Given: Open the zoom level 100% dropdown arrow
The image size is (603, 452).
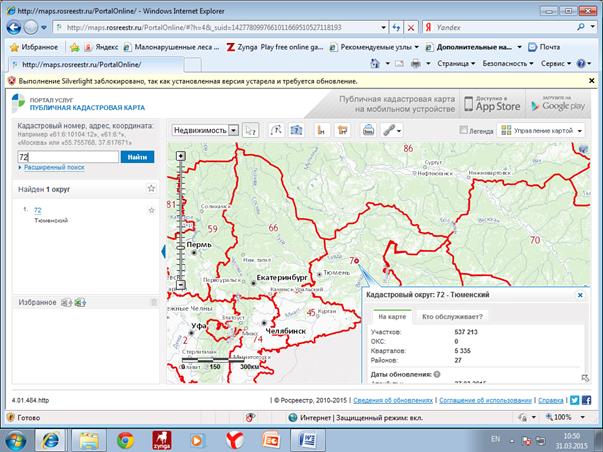Looking at the screenshot, I should [583, 417].
